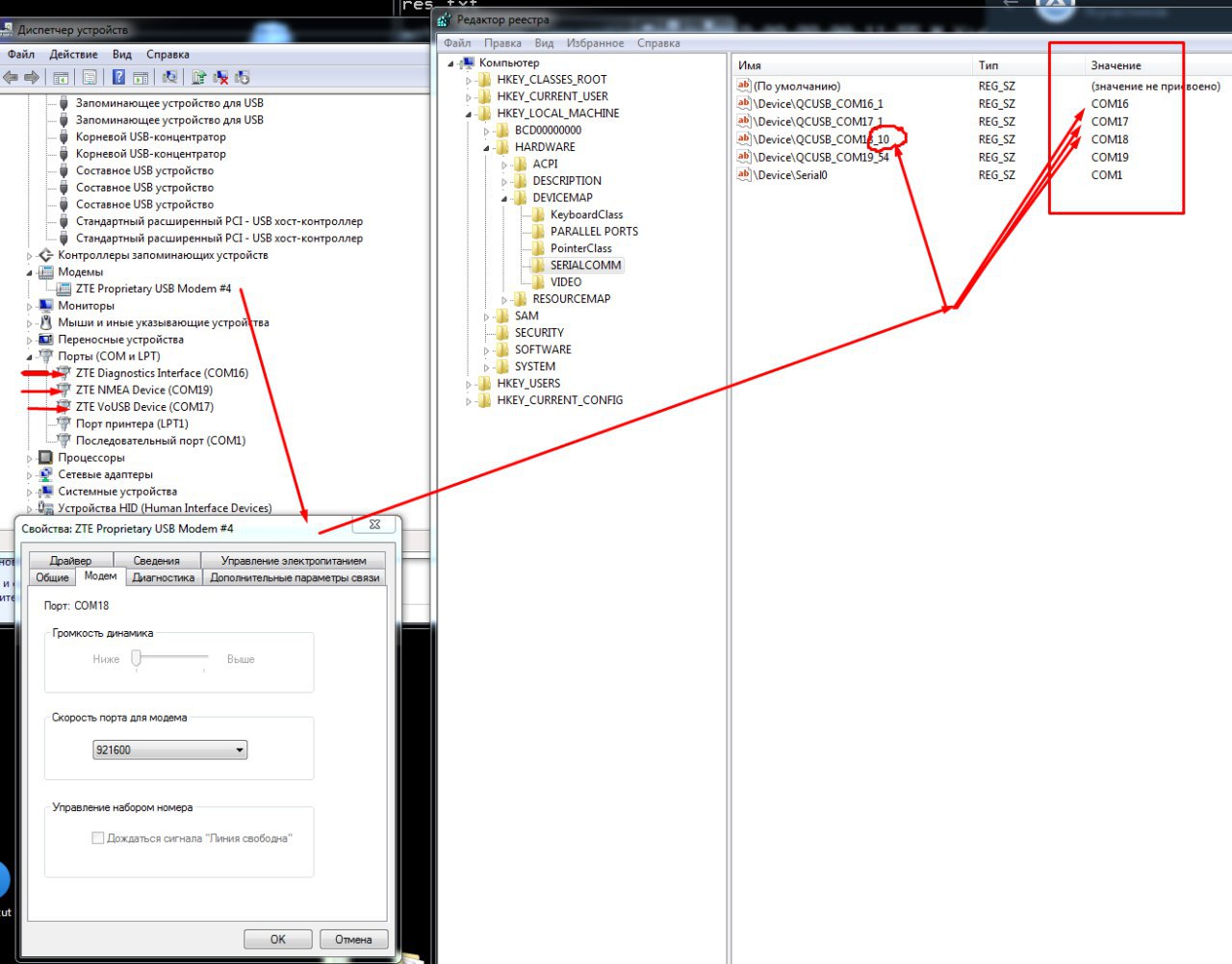
Task: Toggle the show/hide console tree toolbar icon
Action: coord(61,77)
